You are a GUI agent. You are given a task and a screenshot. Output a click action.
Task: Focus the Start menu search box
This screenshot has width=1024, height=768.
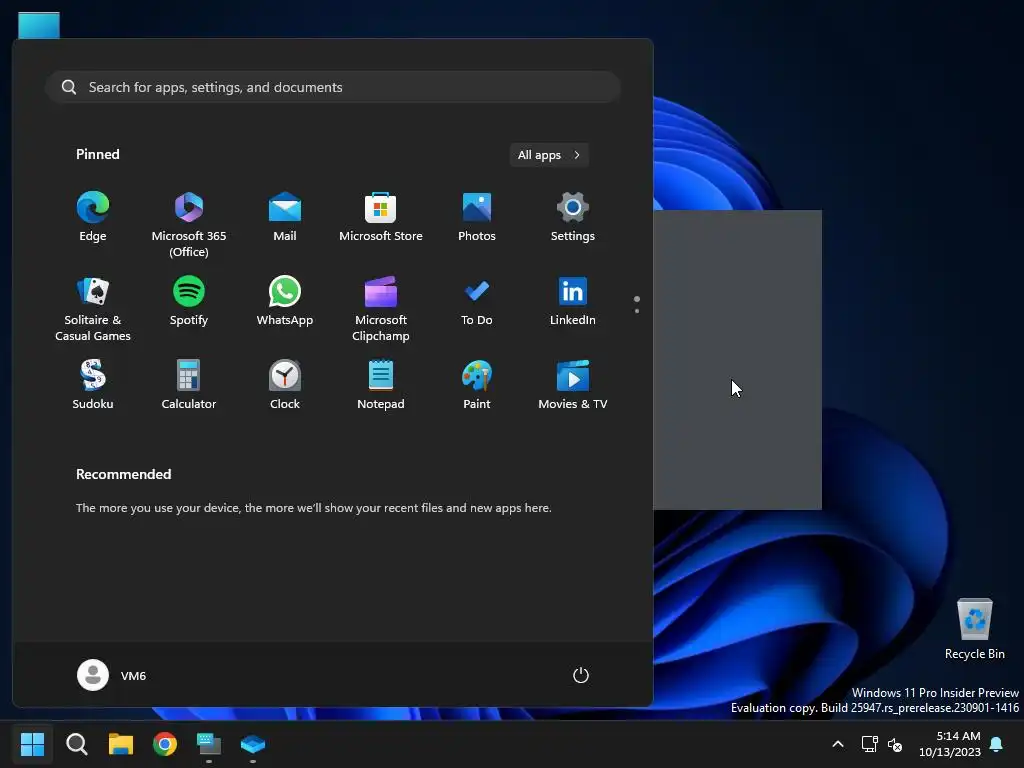[333, 87]
